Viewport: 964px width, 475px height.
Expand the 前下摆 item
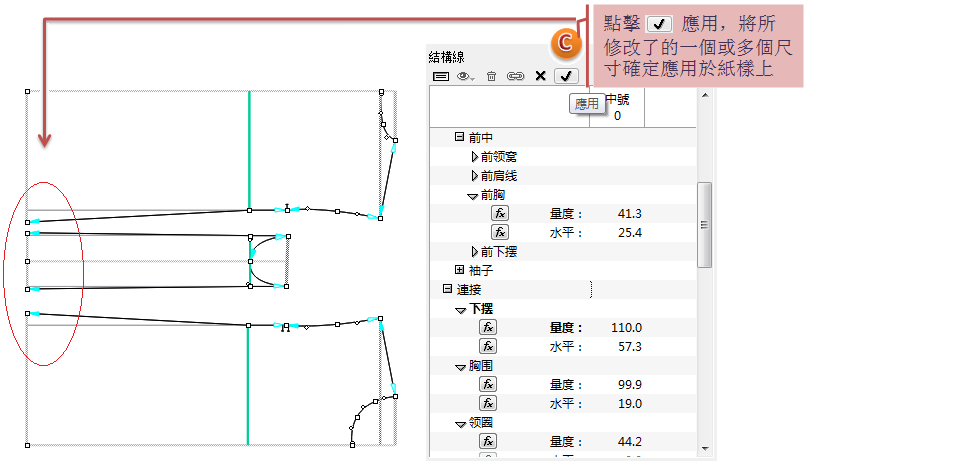coord(474,251)
